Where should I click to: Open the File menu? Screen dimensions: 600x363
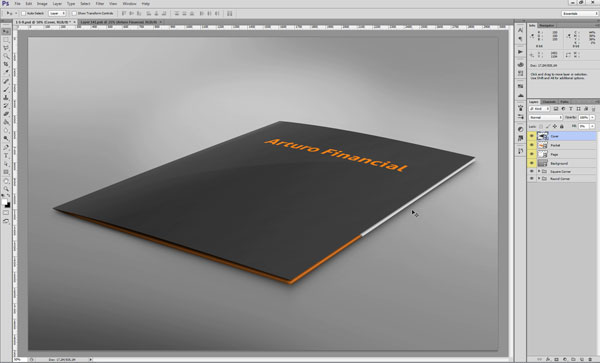click(18, 4)
